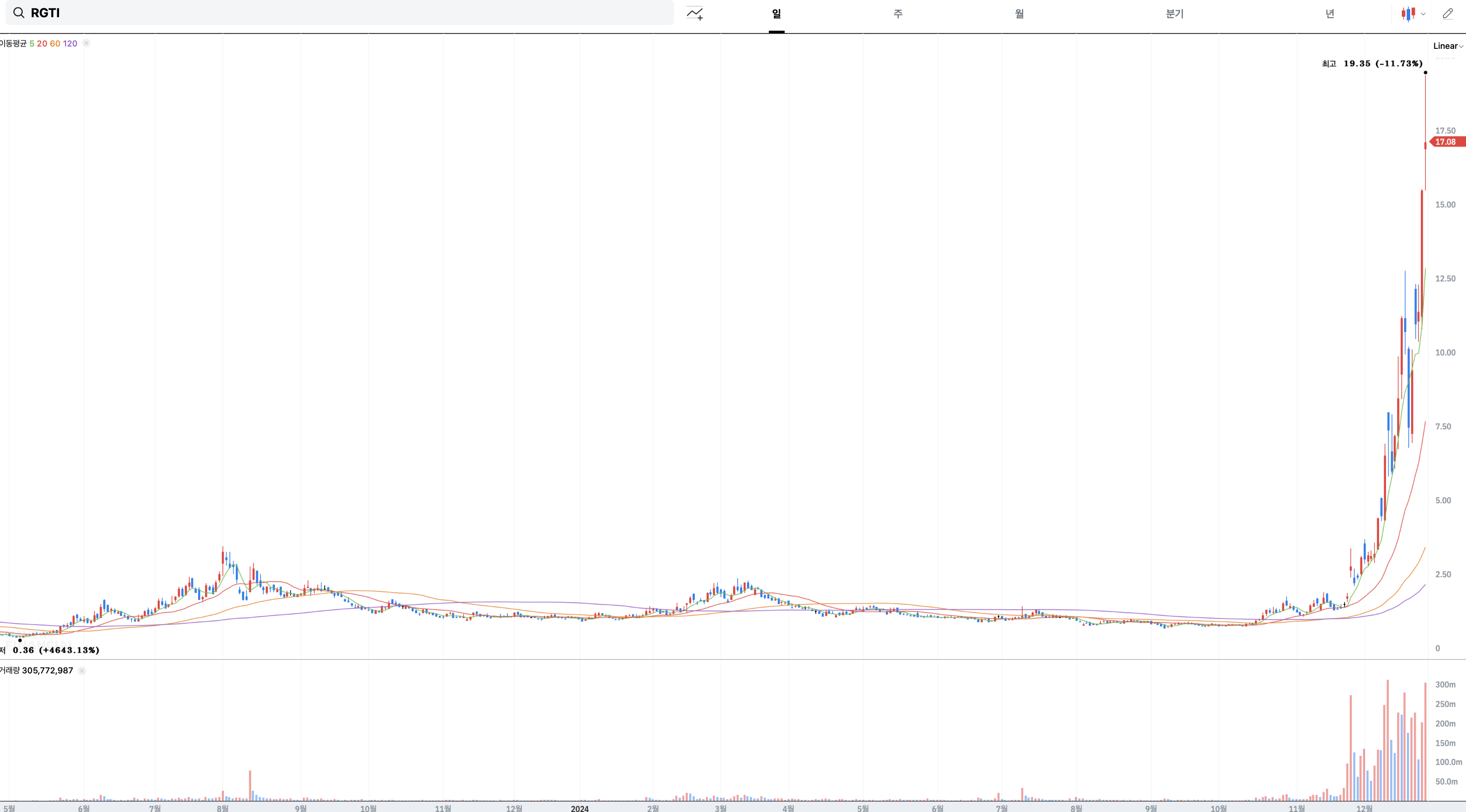Click the green 5-day moving average label
Screen dimensions: 1466x812
coord(32,43)
